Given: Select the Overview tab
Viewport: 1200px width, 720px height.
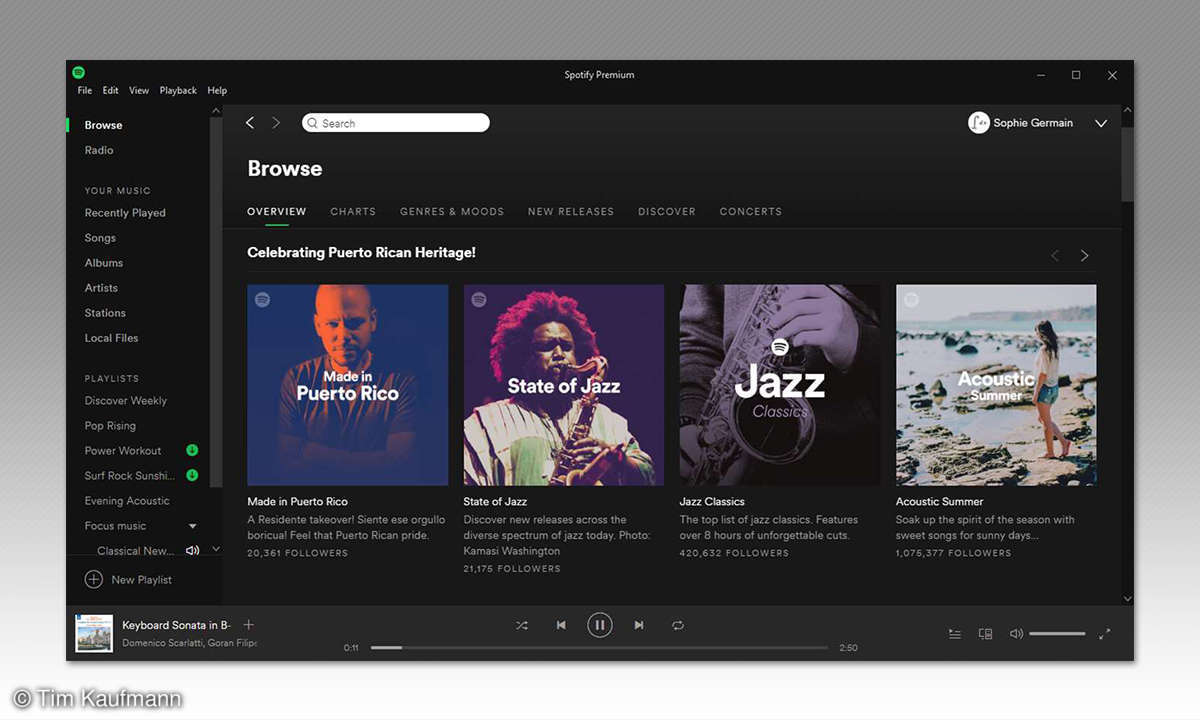Looking at the screenshot, I should click(x=277, y=212).
